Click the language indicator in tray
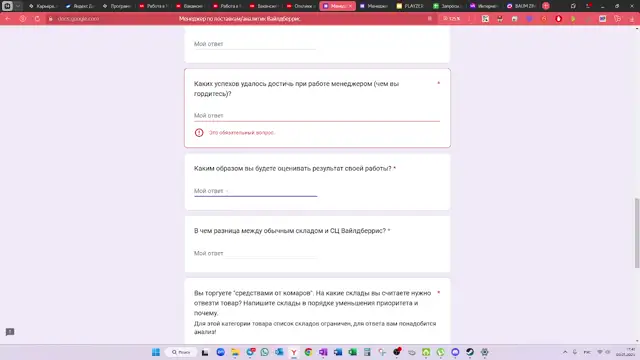Screen dimensions: 640x360 click(x=587, y=352)
